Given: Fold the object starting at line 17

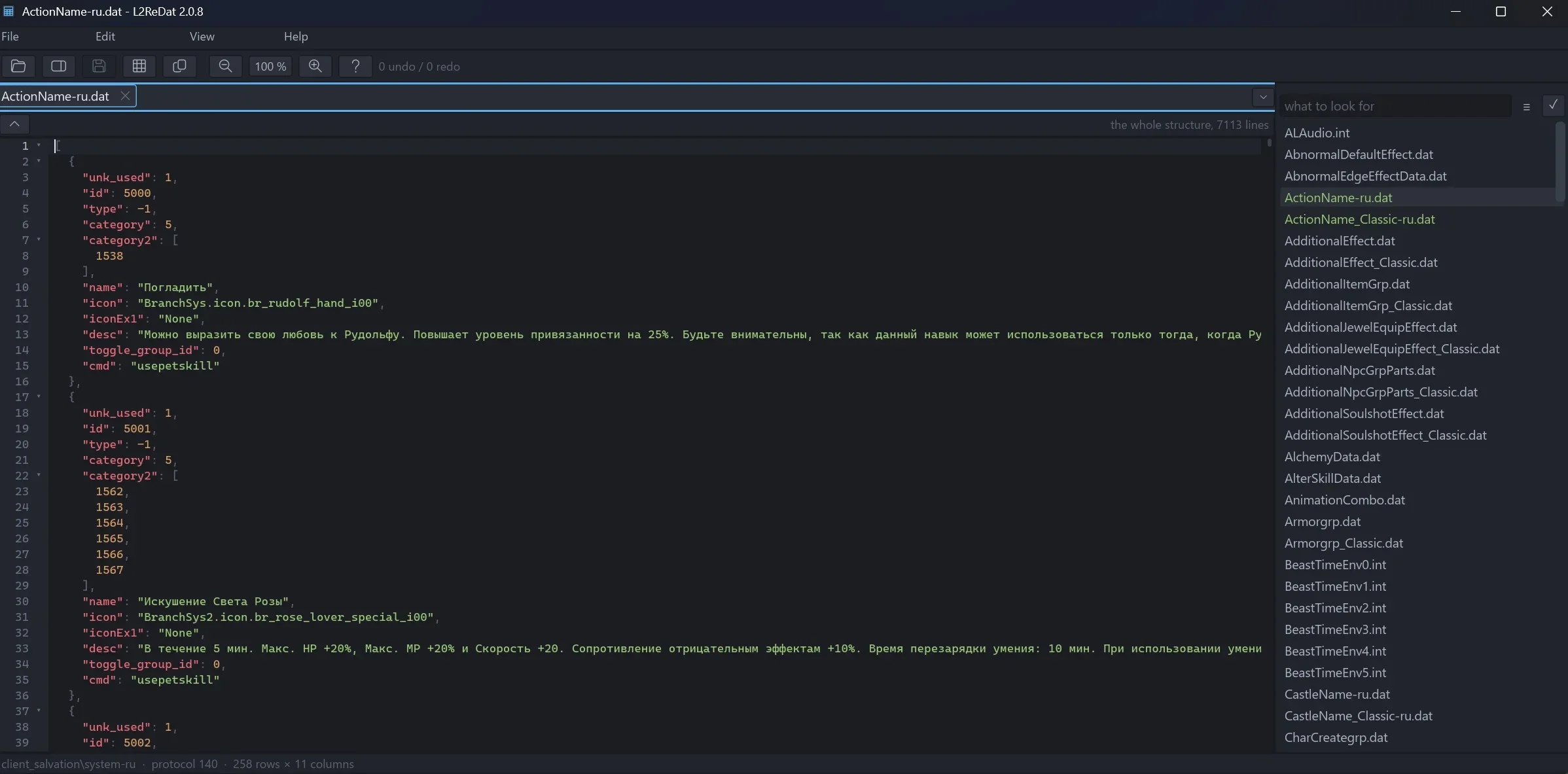Looking at the screenshot, I should (39, 396).
